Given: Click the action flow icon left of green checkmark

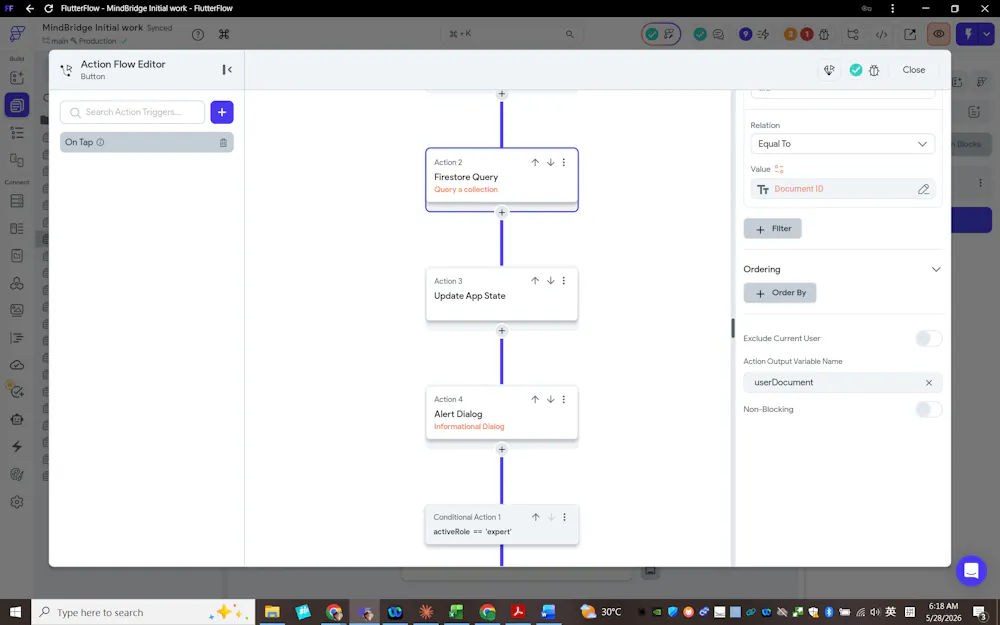Looking at the screenshot, I should (x=829, y=70).
